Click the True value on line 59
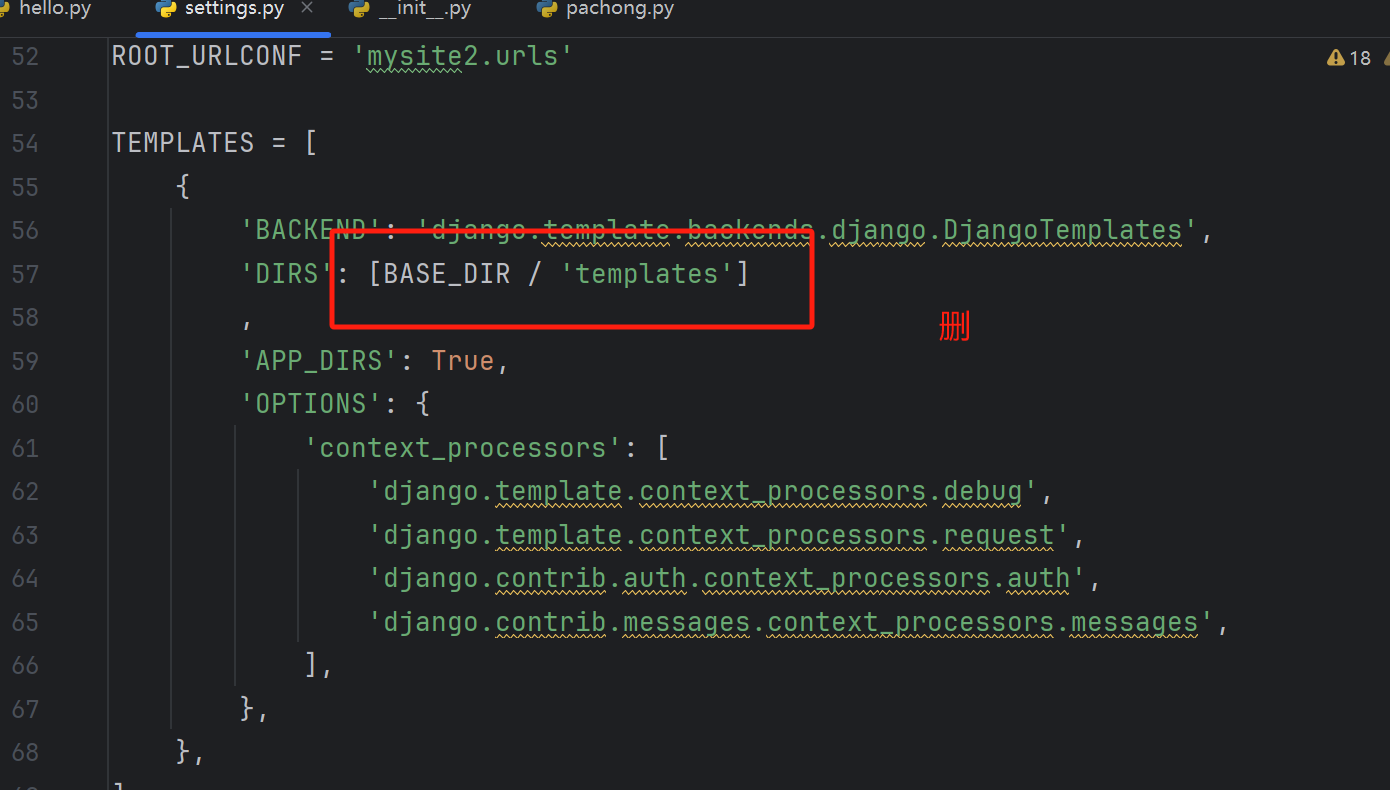1390x790 pixels. click(x=463, y=360)
